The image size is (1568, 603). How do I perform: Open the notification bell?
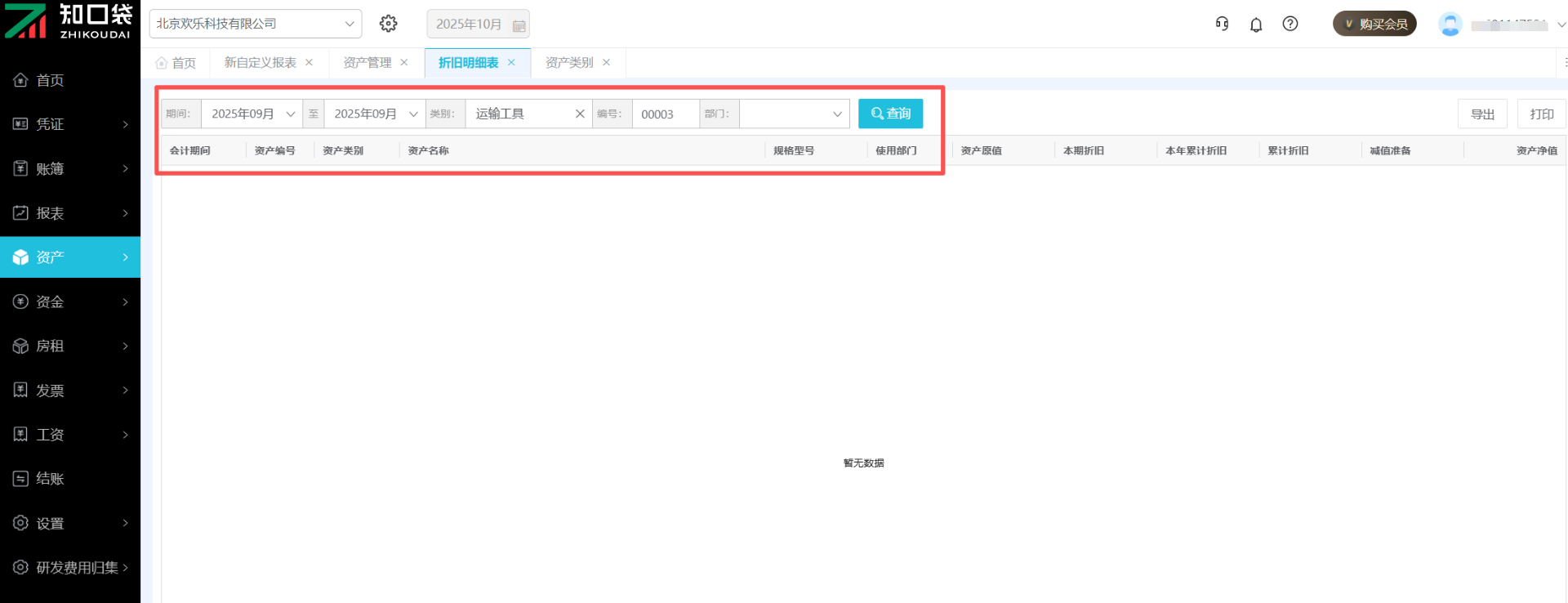pos(1256,25)
